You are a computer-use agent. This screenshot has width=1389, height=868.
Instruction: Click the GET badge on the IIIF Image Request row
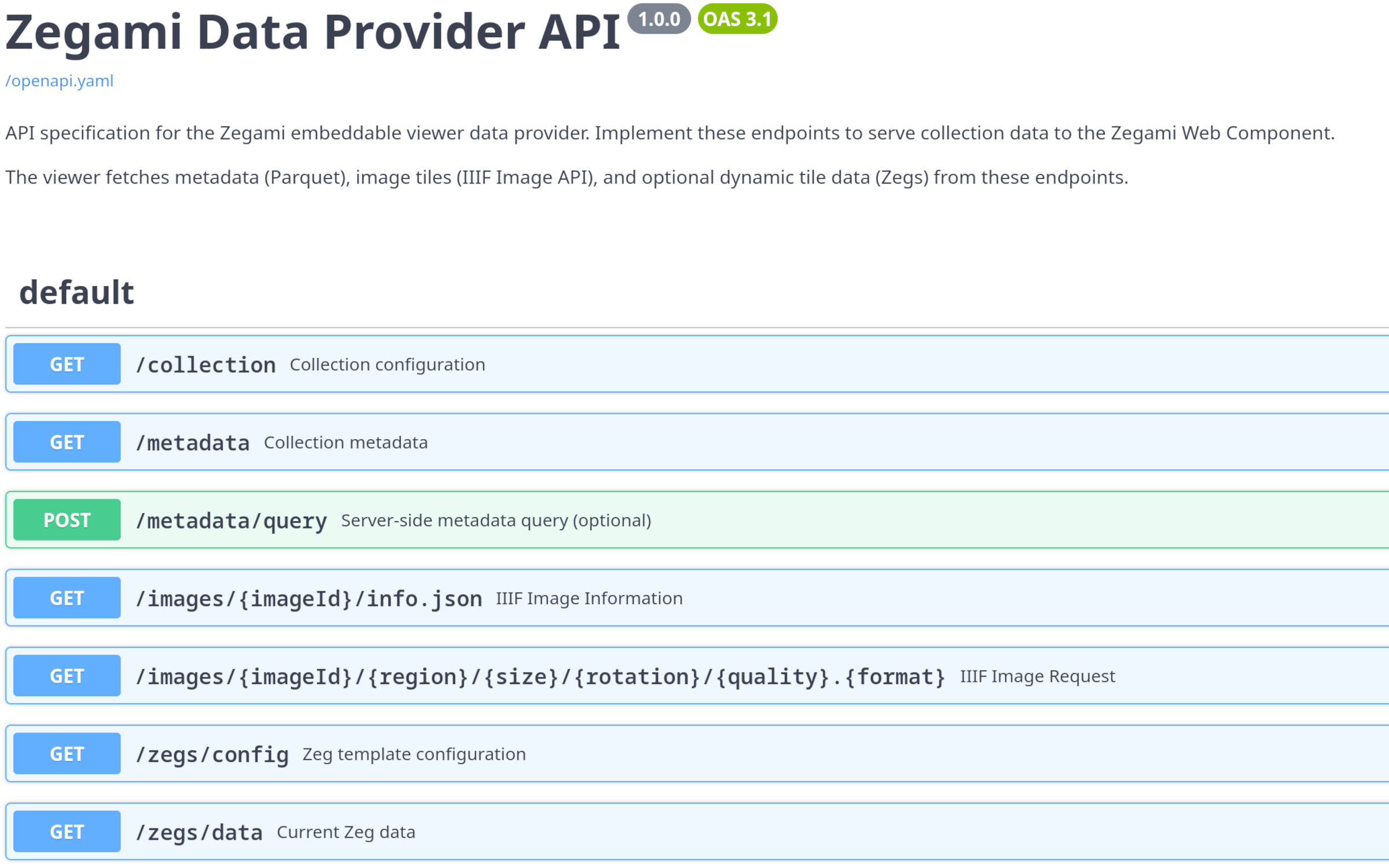point(65,675)
